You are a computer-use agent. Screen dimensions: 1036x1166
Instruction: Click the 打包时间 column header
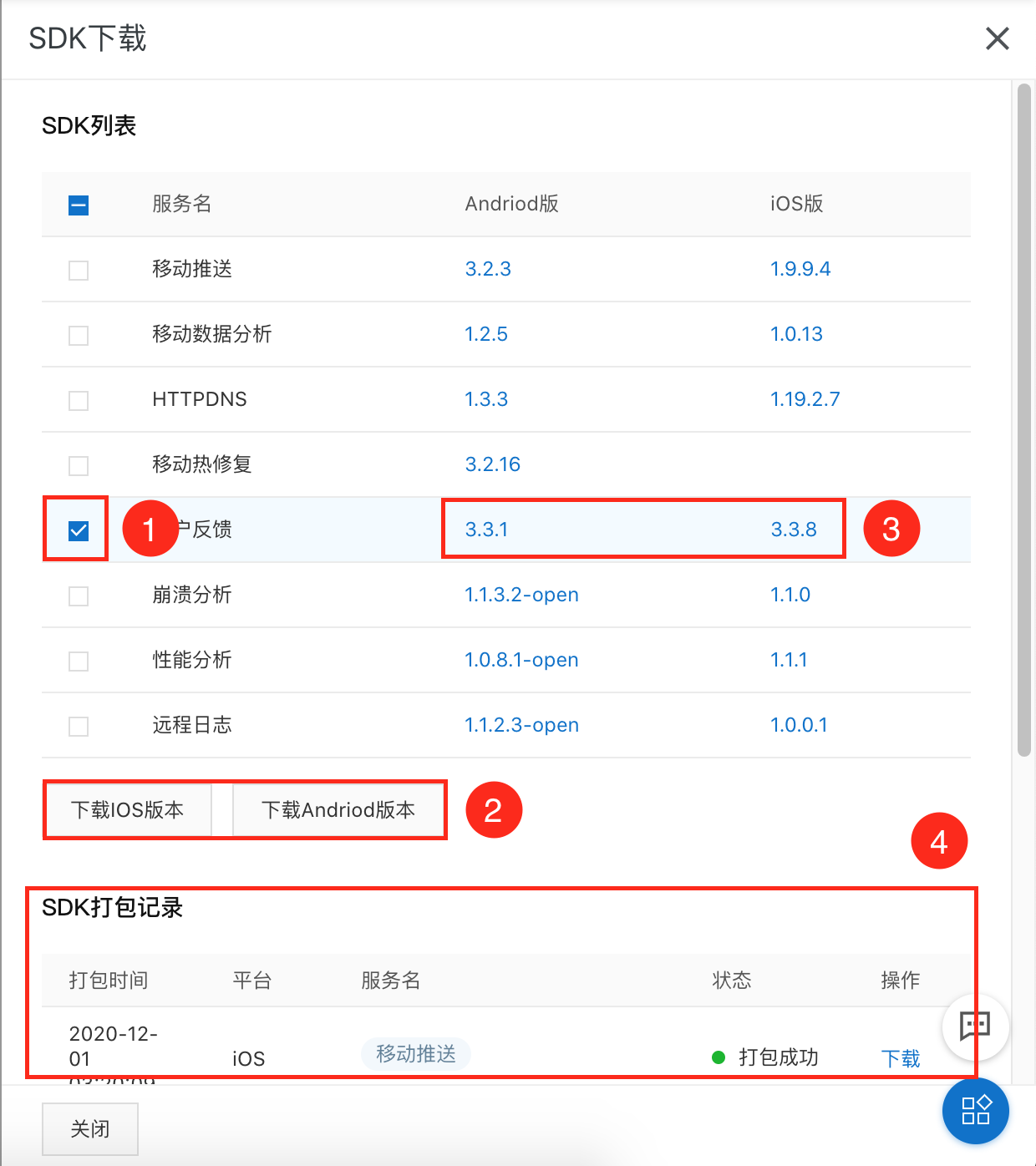(x=109, y=981)
